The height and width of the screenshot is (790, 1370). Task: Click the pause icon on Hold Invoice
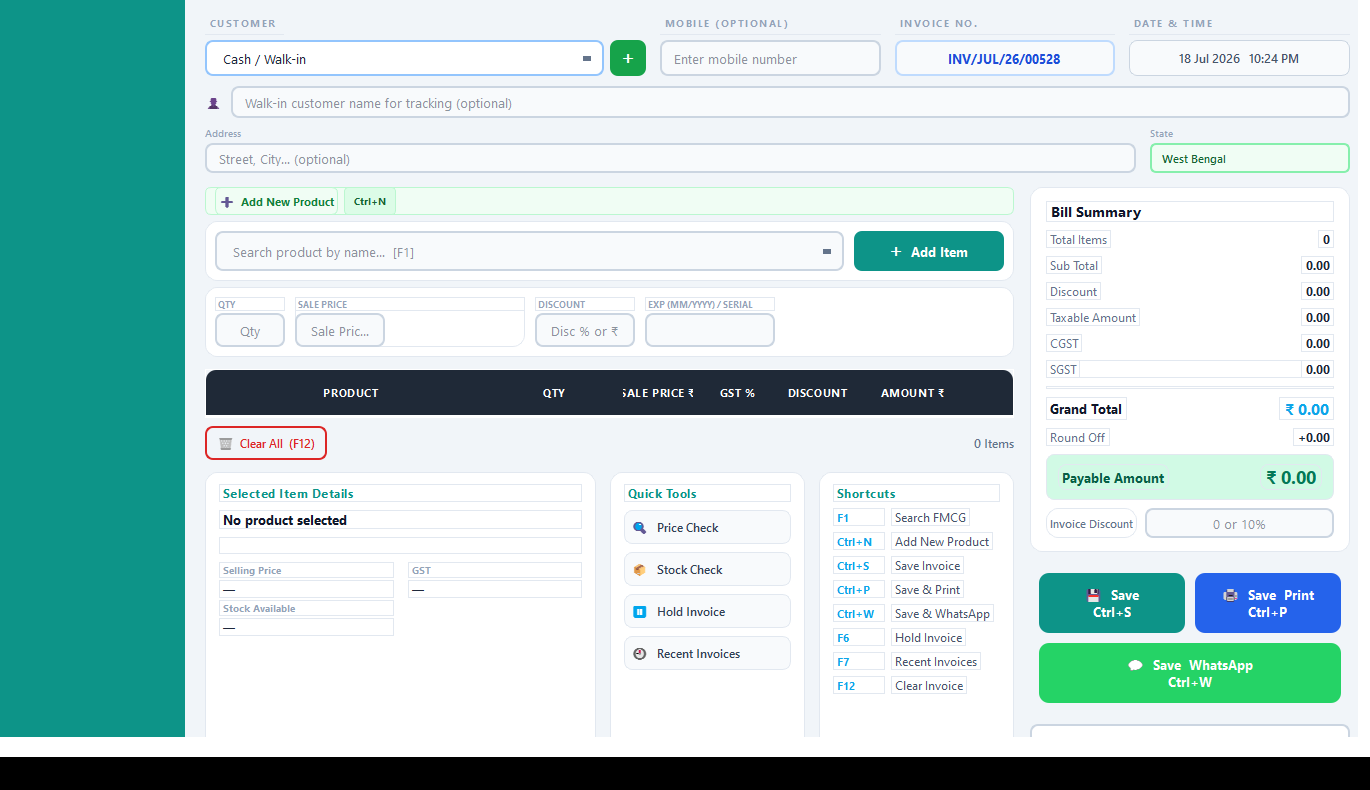point(640,612)
